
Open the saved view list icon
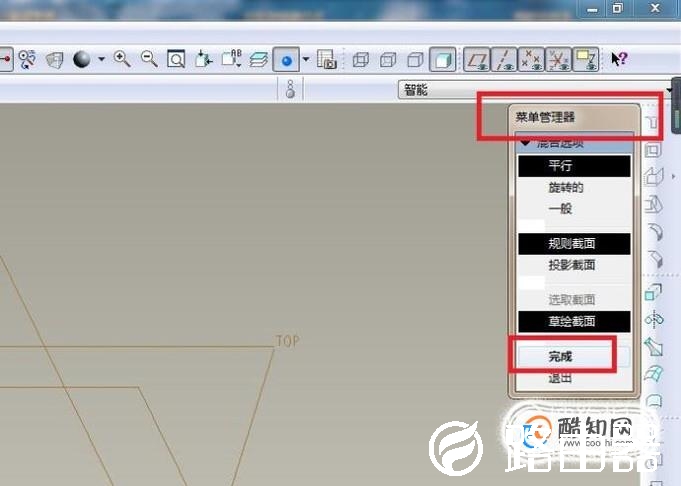(x=55, y=60)
